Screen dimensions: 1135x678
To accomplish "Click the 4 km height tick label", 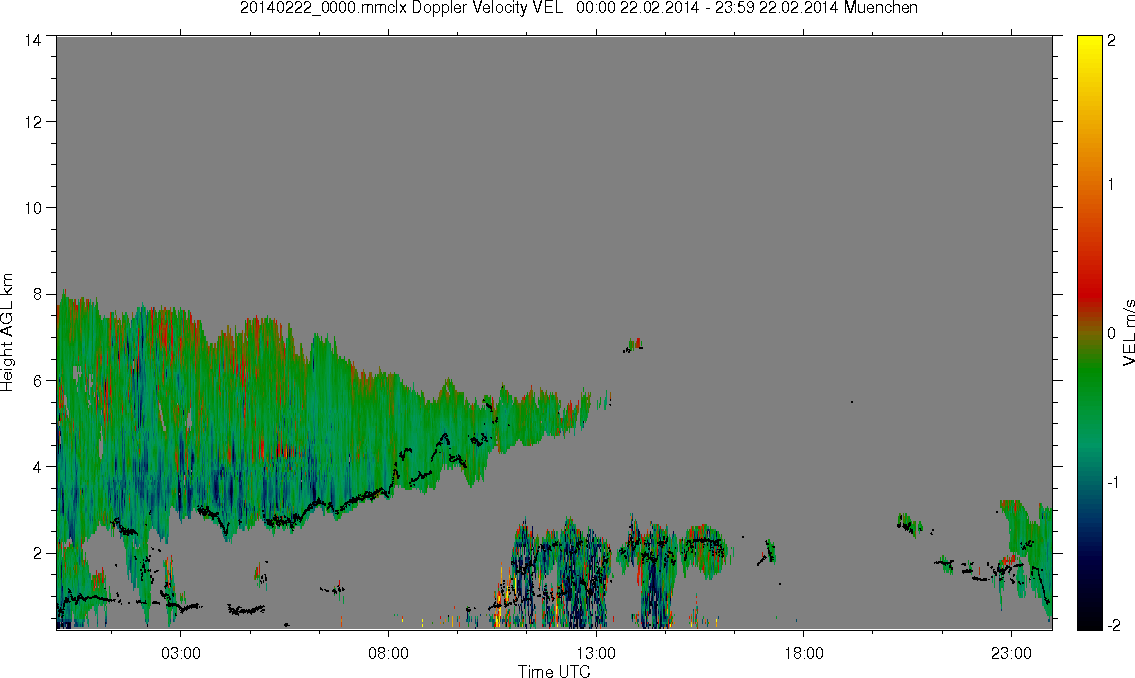I will tap(36, 467).
